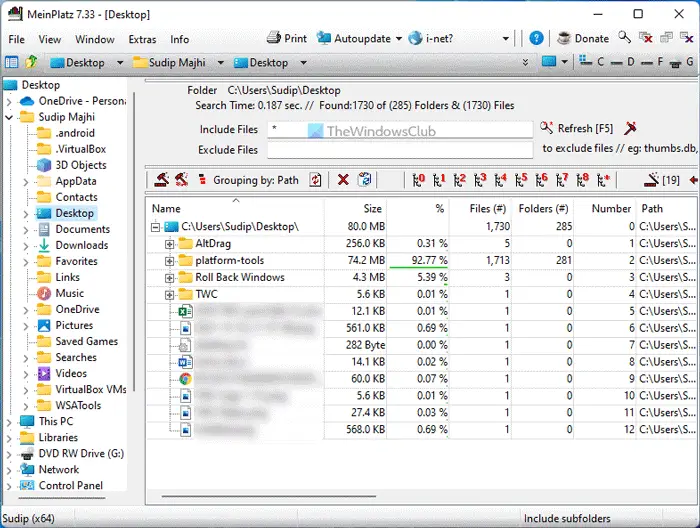This screenshot has height=528, width=700.
Task: Click the Sudip Majhi breadcrumb folder
Action: point(170,62)
